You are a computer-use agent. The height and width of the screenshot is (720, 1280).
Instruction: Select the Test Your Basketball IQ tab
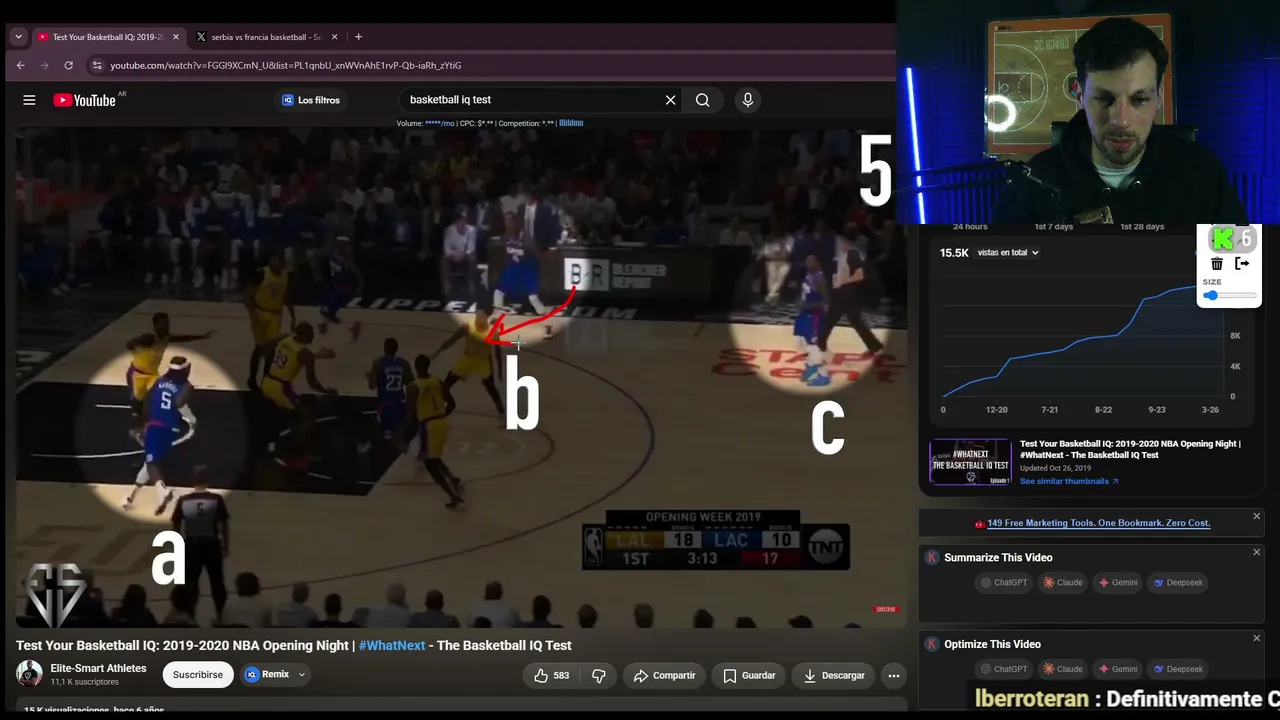click(108, 37)
